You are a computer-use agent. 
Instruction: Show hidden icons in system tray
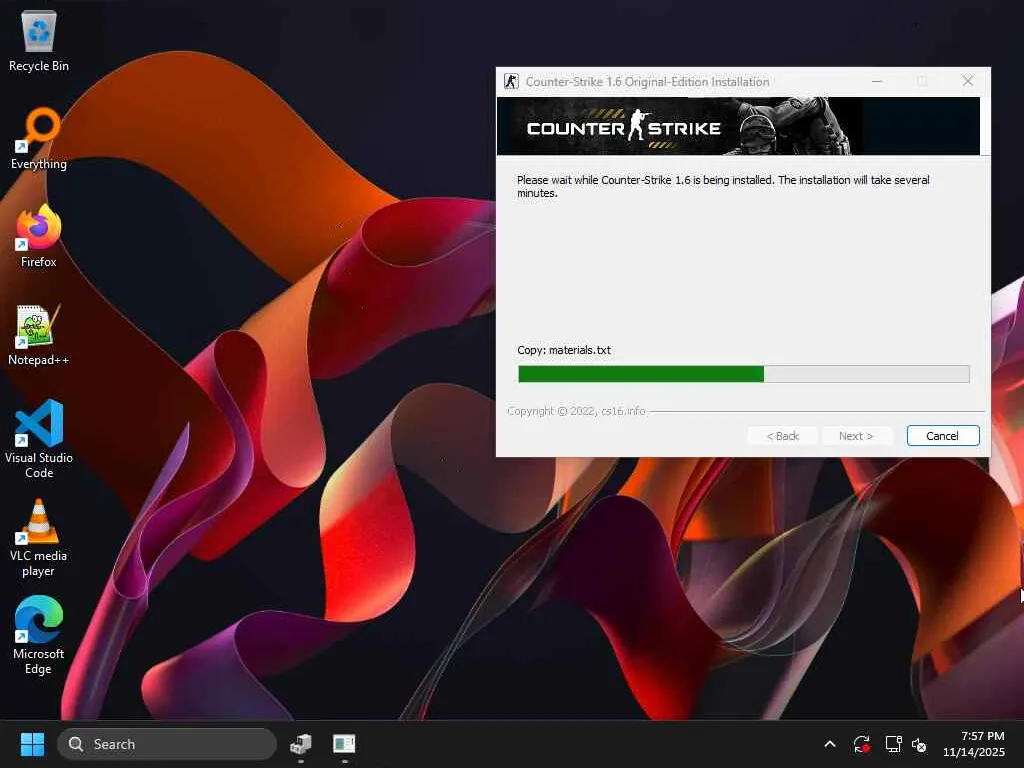(x=830, y=744)
